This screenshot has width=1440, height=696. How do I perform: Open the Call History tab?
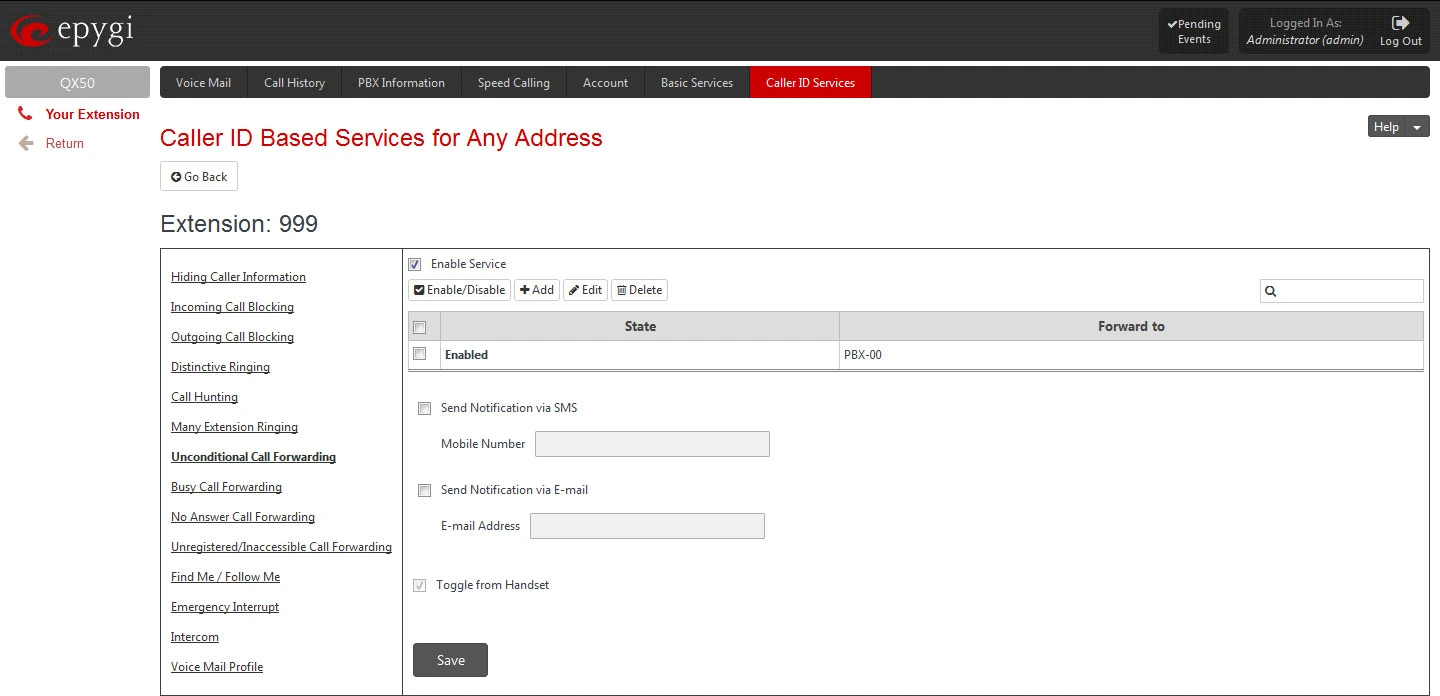(x=294, y=83)
